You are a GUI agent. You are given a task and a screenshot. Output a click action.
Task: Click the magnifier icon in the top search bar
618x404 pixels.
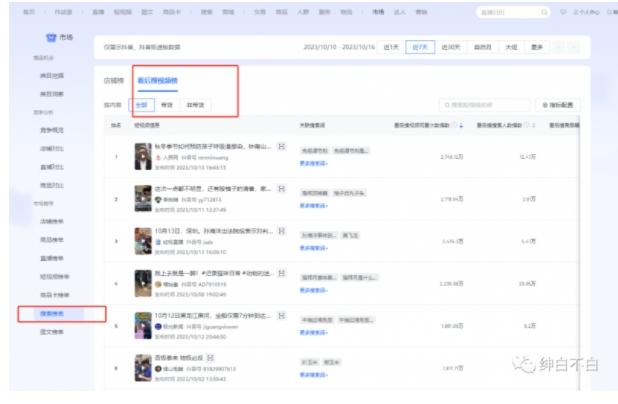click(x=546, y=11)
